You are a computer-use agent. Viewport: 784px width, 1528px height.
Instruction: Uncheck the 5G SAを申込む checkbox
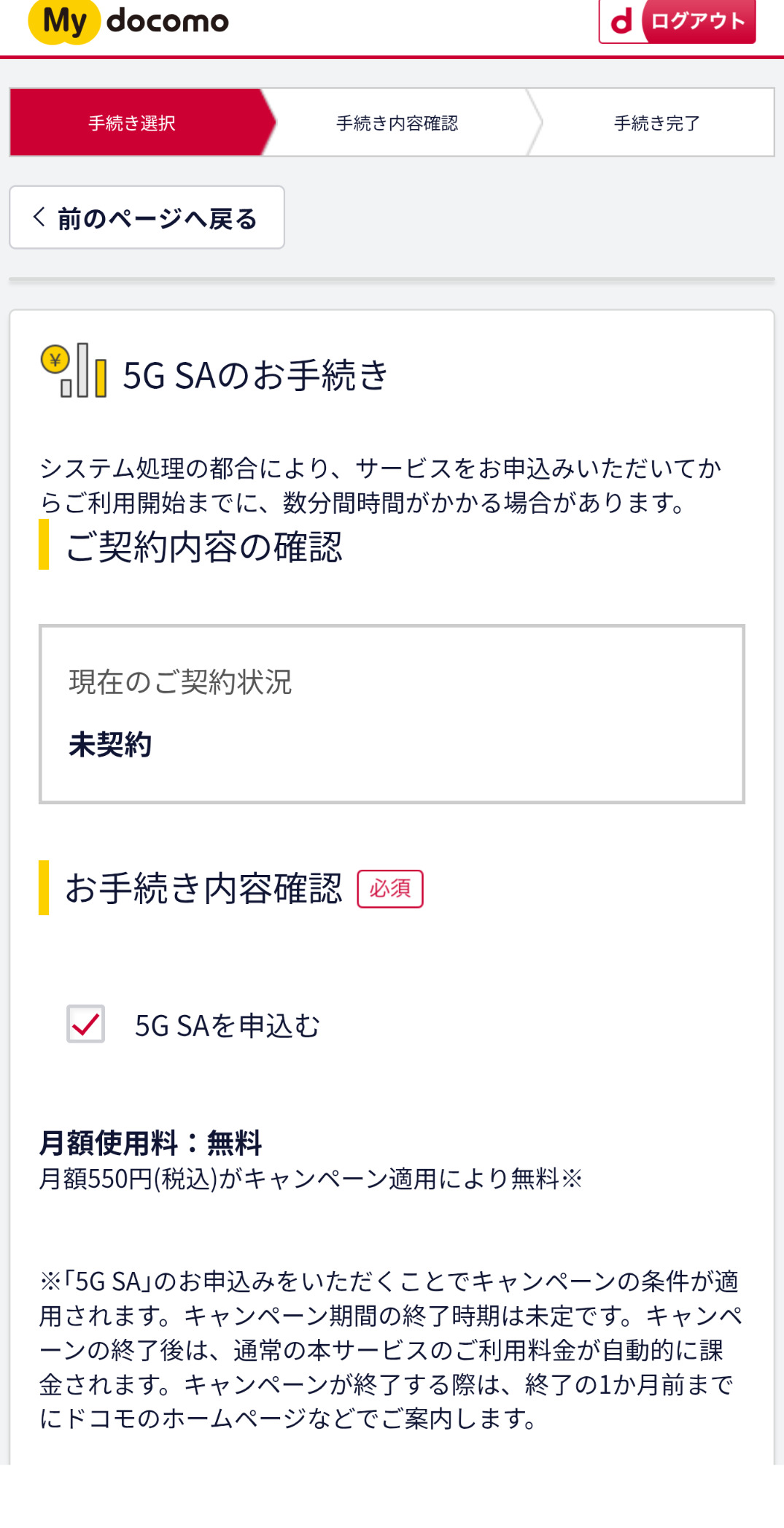pyautogui.click(x=85, y=1024)
